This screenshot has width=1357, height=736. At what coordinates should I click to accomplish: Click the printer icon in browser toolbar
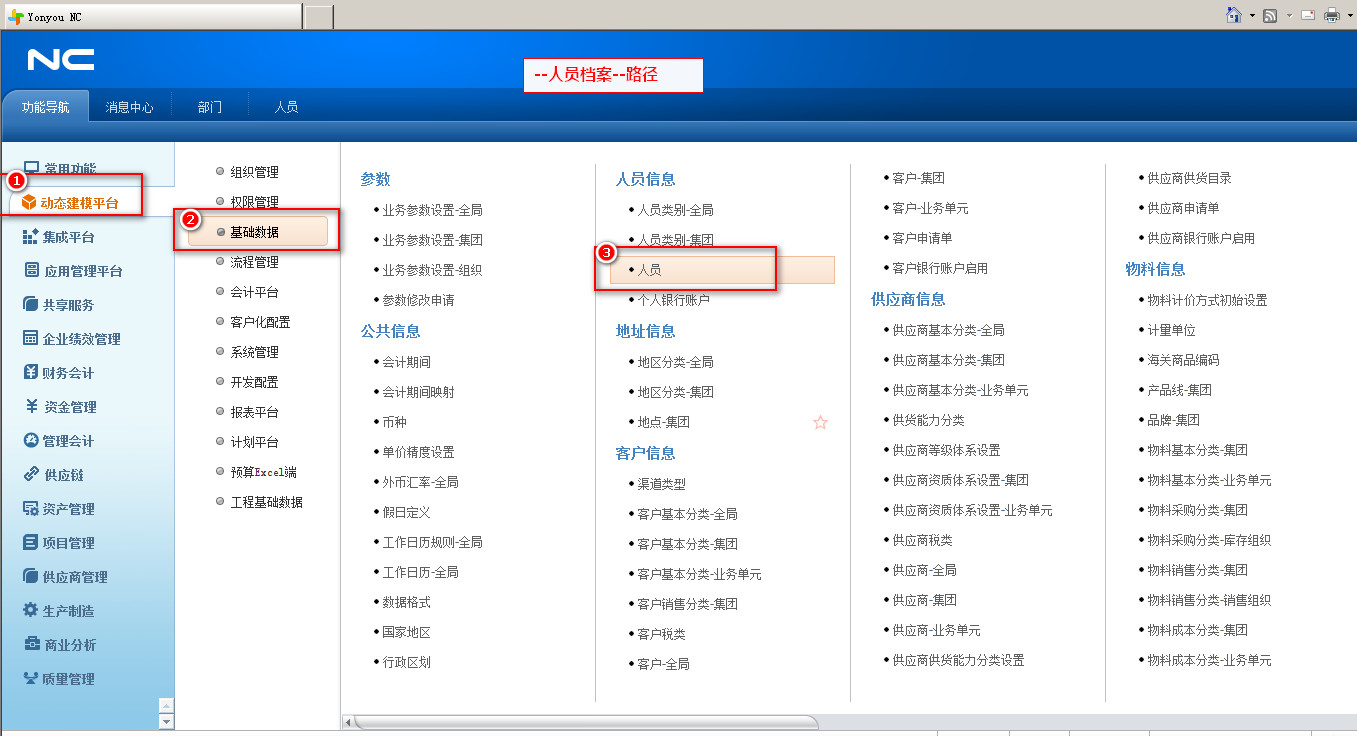click(1331, 15)
